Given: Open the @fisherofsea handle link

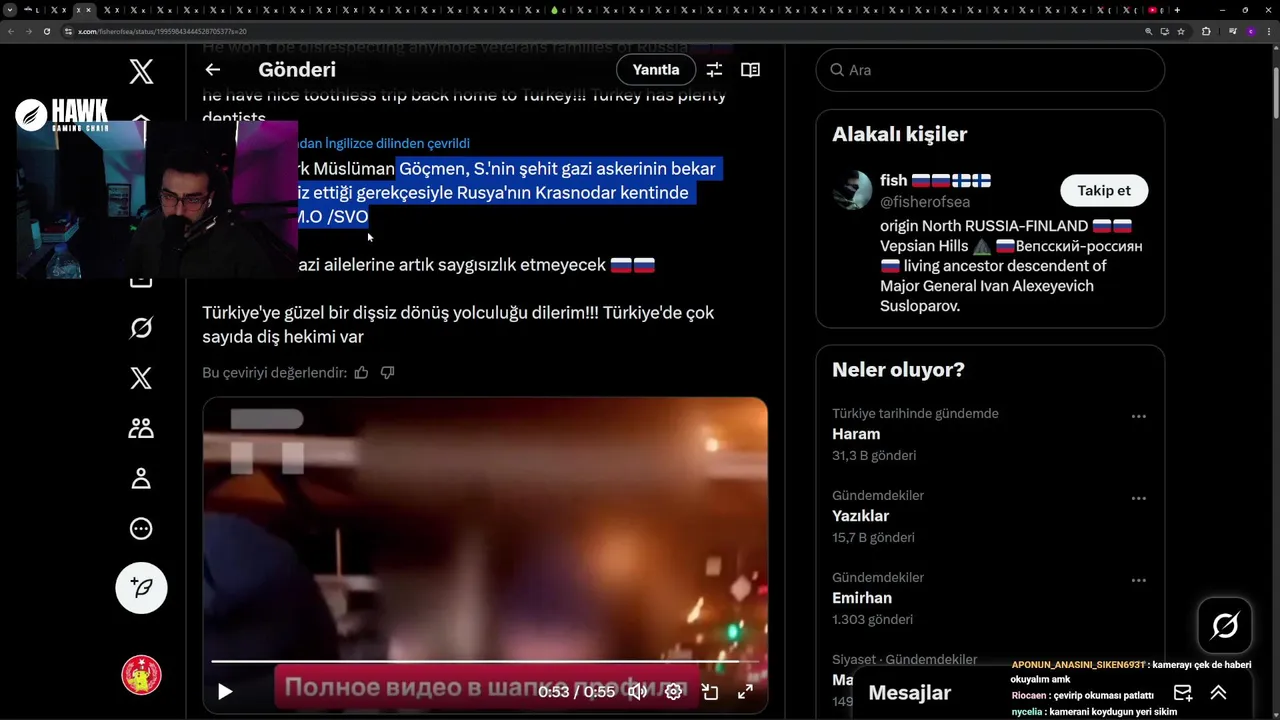Looking at the screenshot, I should [925, 202].
